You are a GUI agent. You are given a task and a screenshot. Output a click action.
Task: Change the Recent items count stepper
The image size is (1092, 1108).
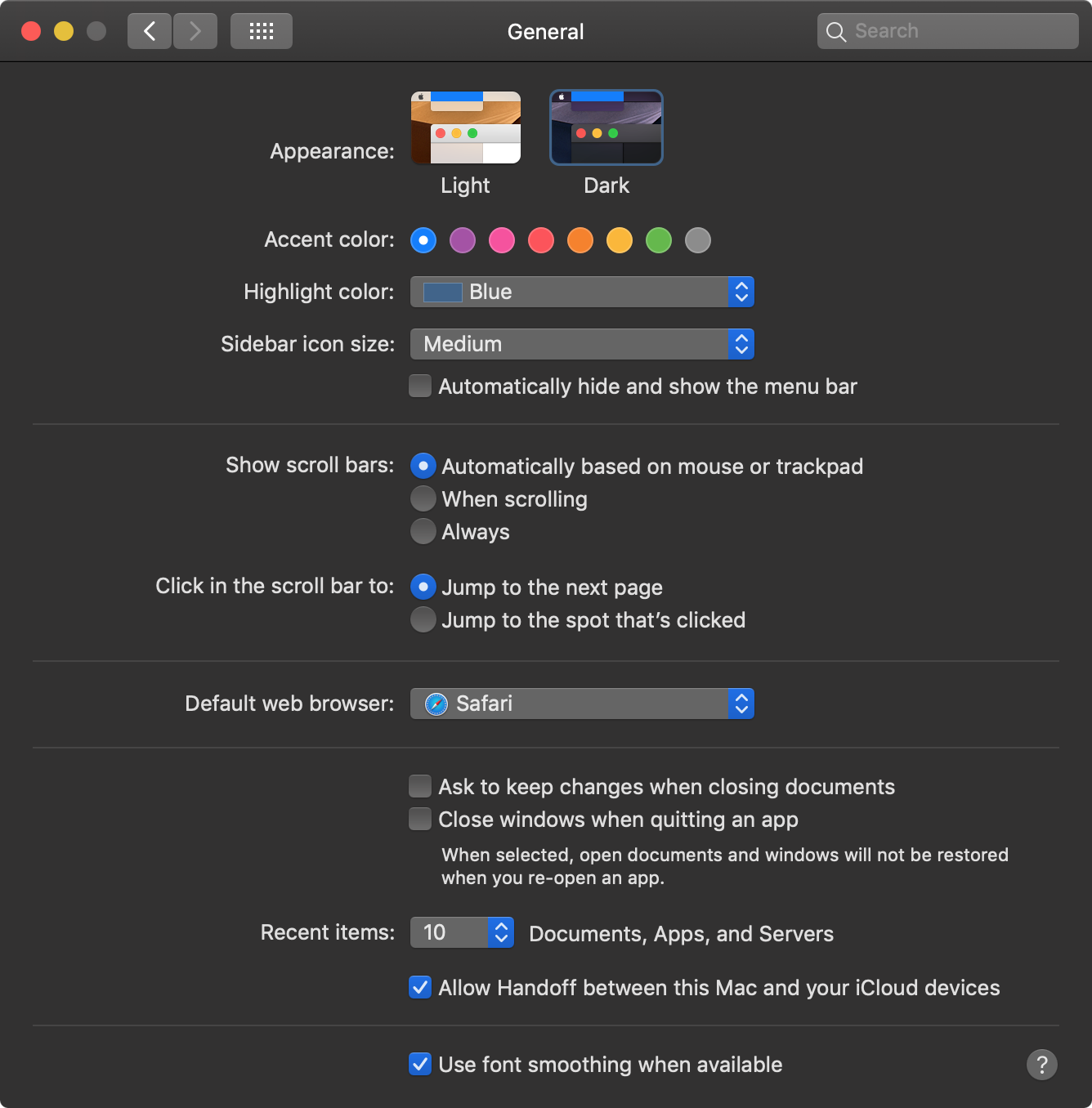[x=501, y=932]
